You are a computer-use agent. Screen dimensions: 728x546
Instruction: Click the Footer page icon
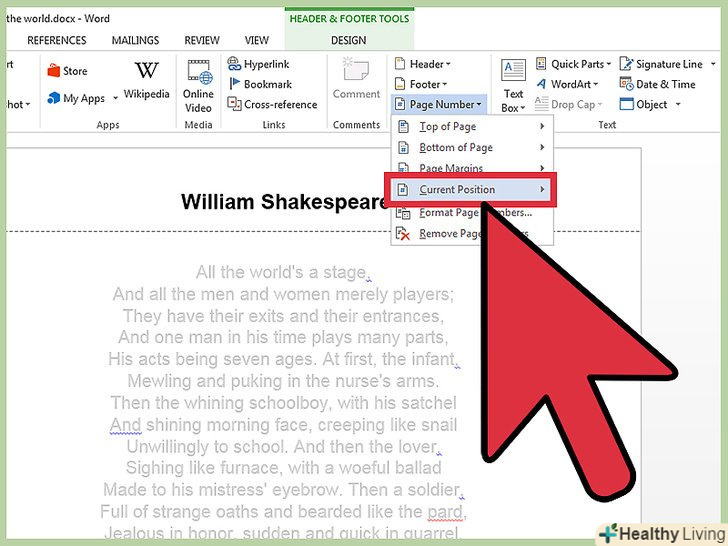(x=399, y=84)
